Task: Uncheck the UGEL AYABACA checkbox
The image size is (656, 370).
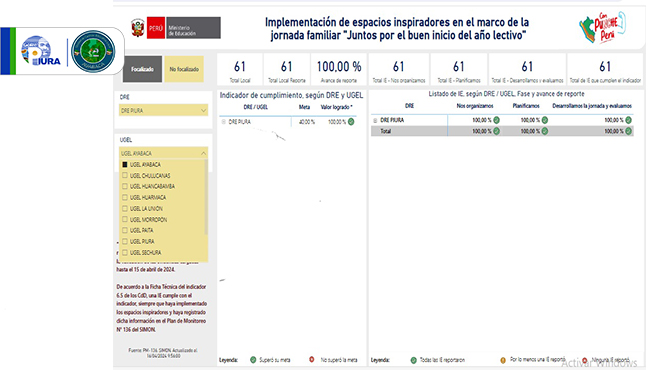Action: [125, 164]
